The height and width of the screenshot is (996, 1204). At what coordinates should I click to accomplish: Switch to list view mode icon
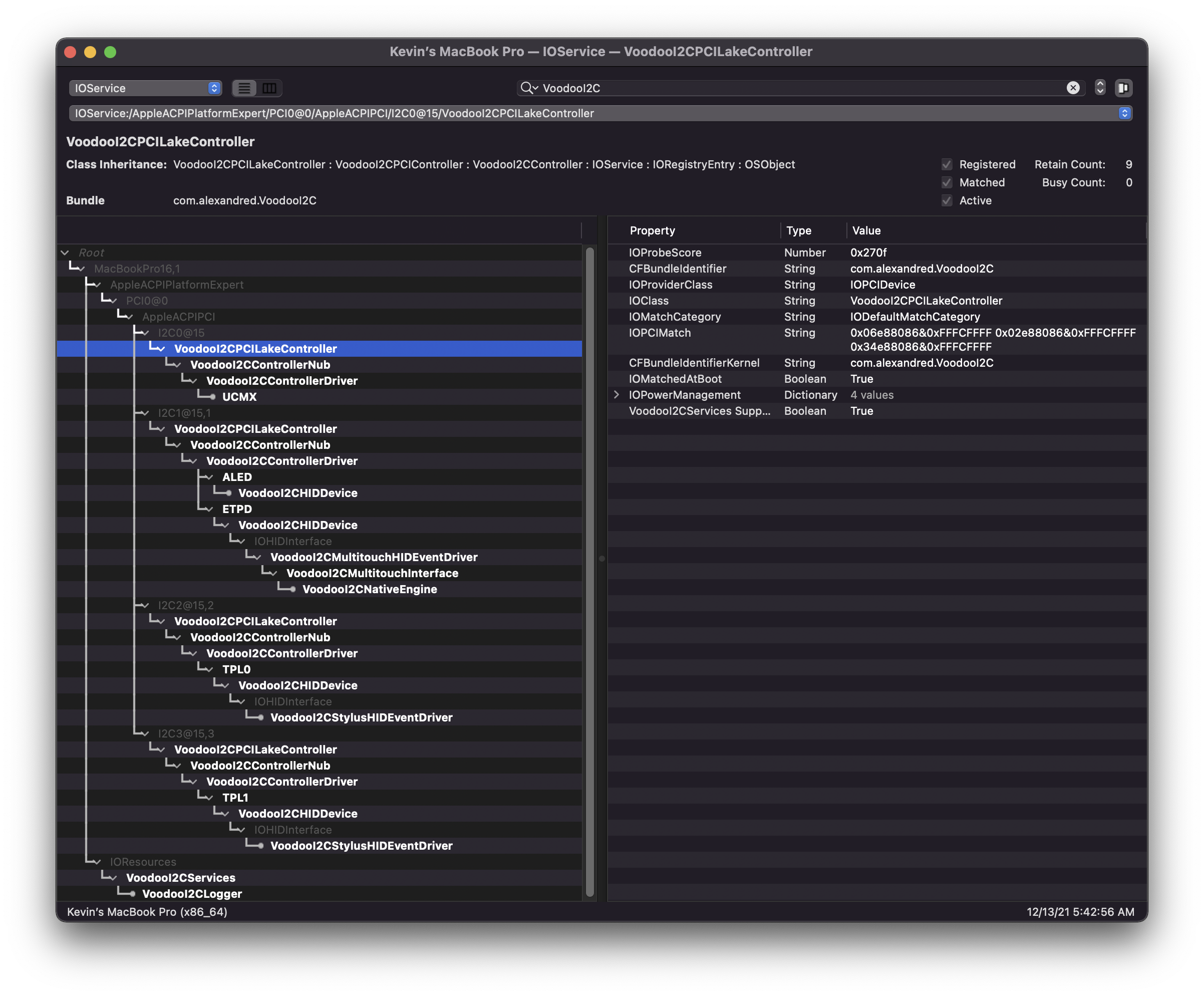[244, 88]
